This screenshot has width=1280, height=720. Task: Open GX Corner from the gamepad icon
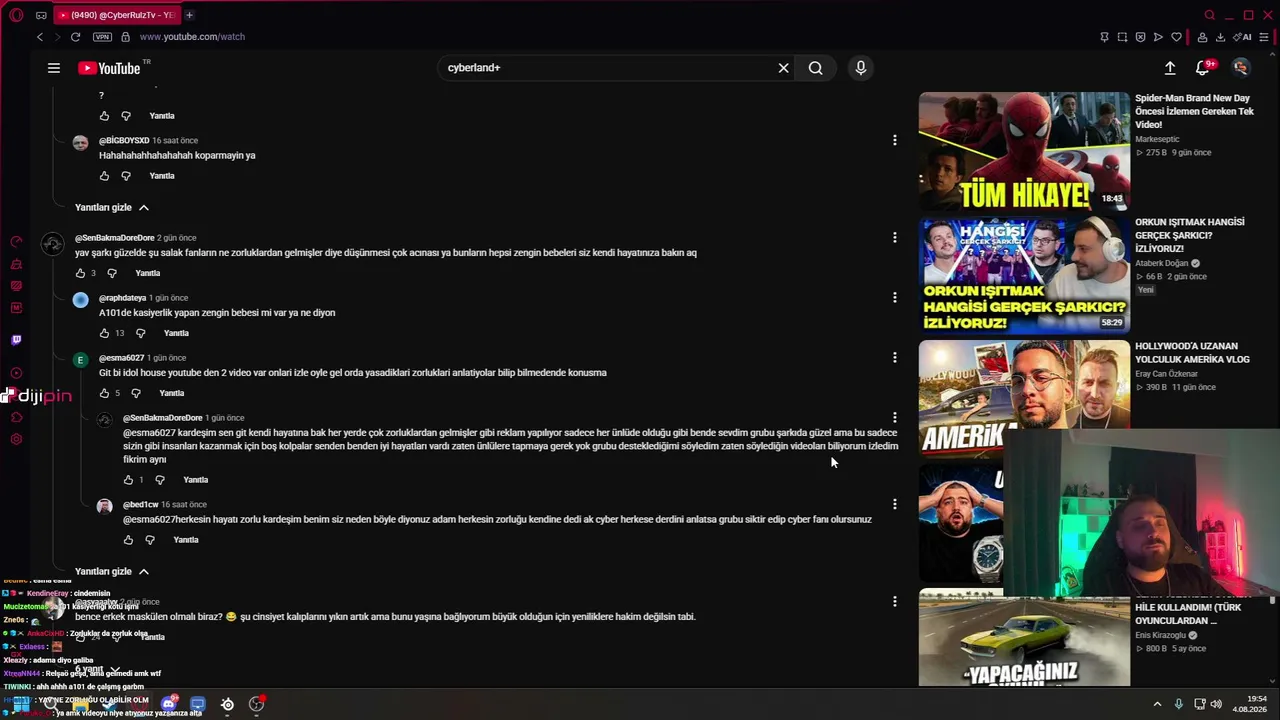[x=41, y=15]
